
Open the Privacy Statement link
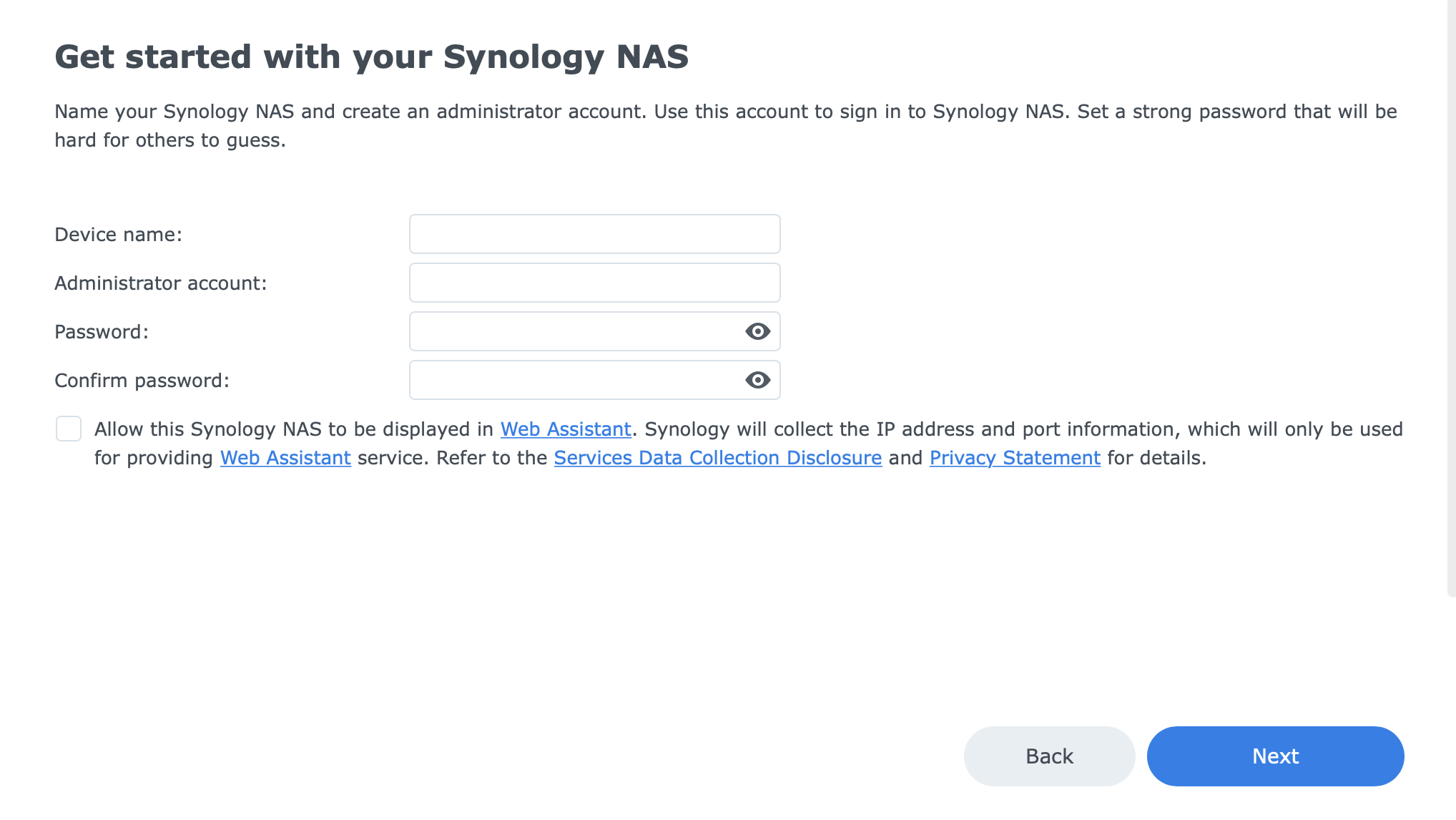(1015, 458)
